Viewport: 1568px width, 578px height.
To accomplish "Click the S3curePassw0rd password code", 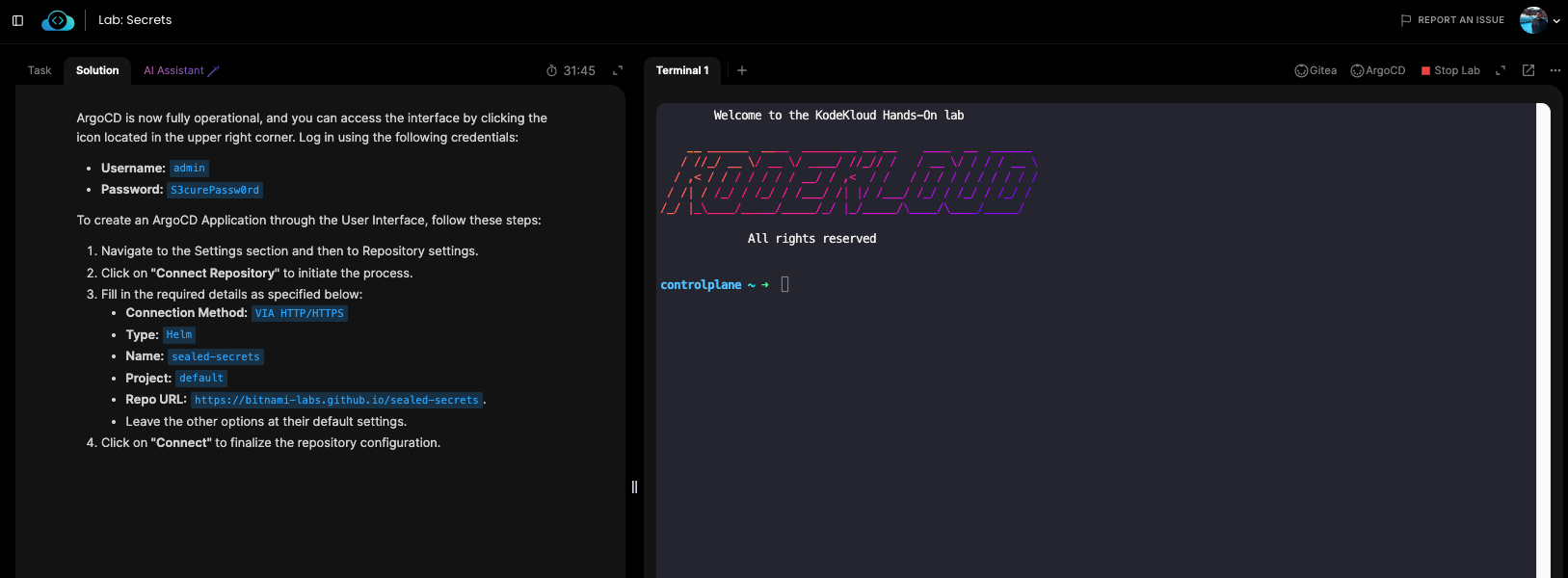I will [215, 191].
